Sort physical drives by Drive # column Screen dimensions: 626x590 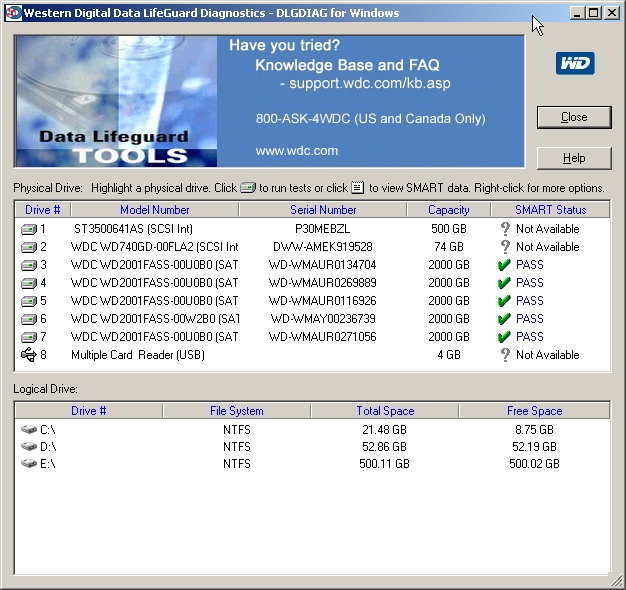(43, 210)
